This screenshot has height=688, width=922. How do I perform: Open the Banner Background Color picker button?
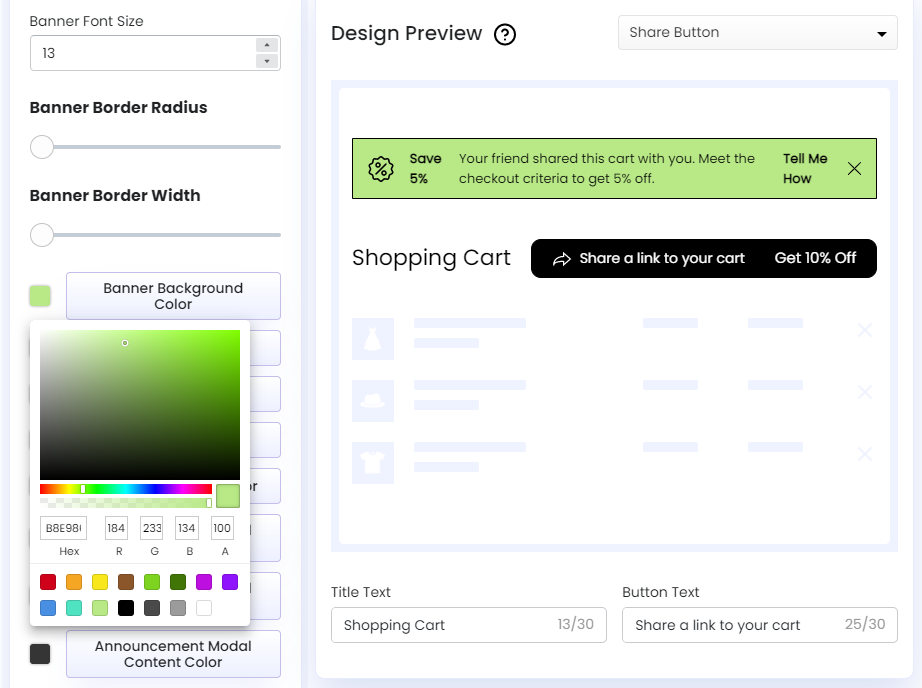(172, 295)
